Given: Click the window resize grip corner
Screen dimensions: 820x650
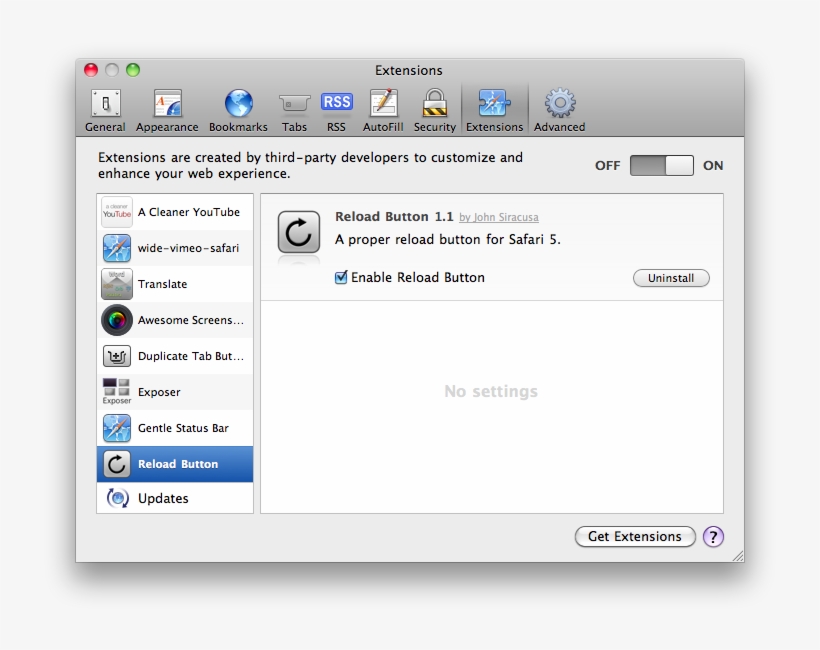Looking at the screenshot, I should pyautogui.click(x=738, y=556).
